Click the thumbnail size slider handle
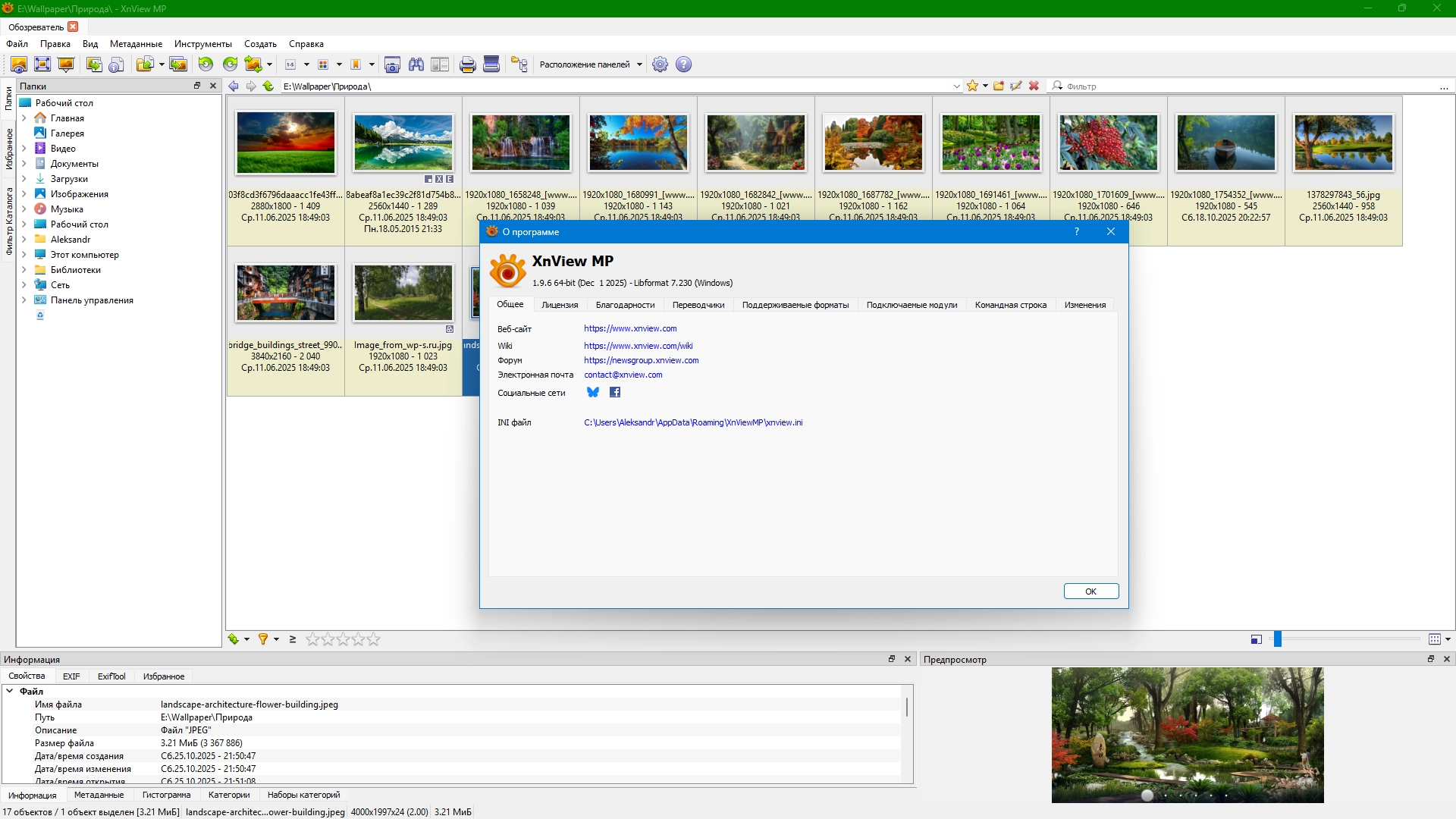The height and width of the screenshot is (819, 1456). point(1277,639)
